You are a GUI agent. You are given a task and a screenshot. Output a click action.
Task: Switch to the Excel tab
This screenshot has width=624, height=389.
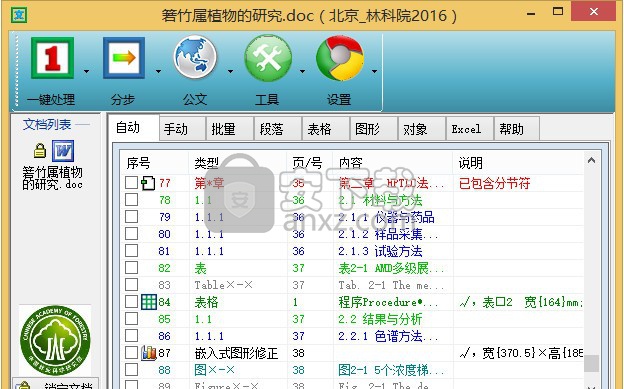click(x=470, y=129)
